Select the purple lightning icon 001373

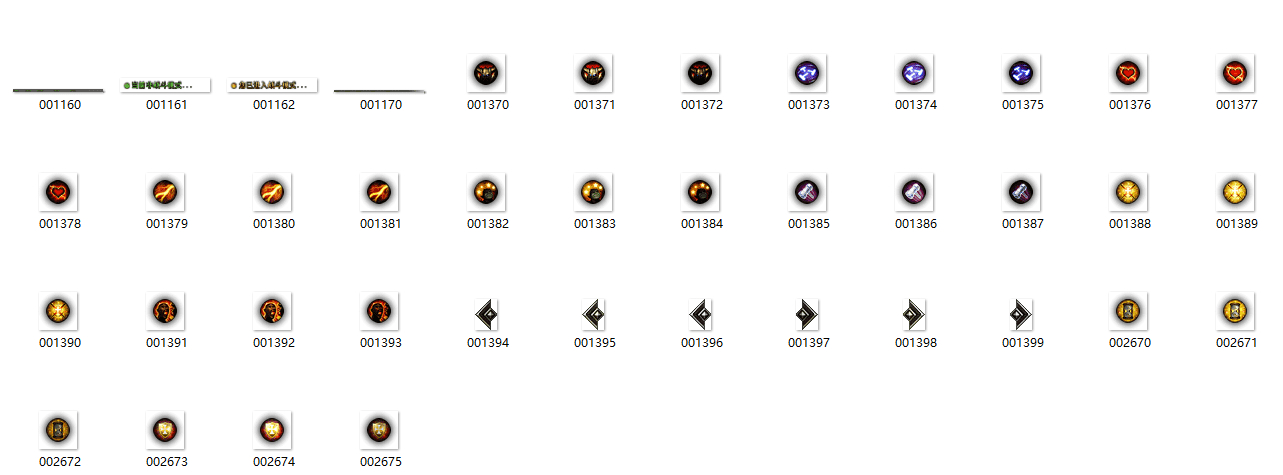pos(809,73)
